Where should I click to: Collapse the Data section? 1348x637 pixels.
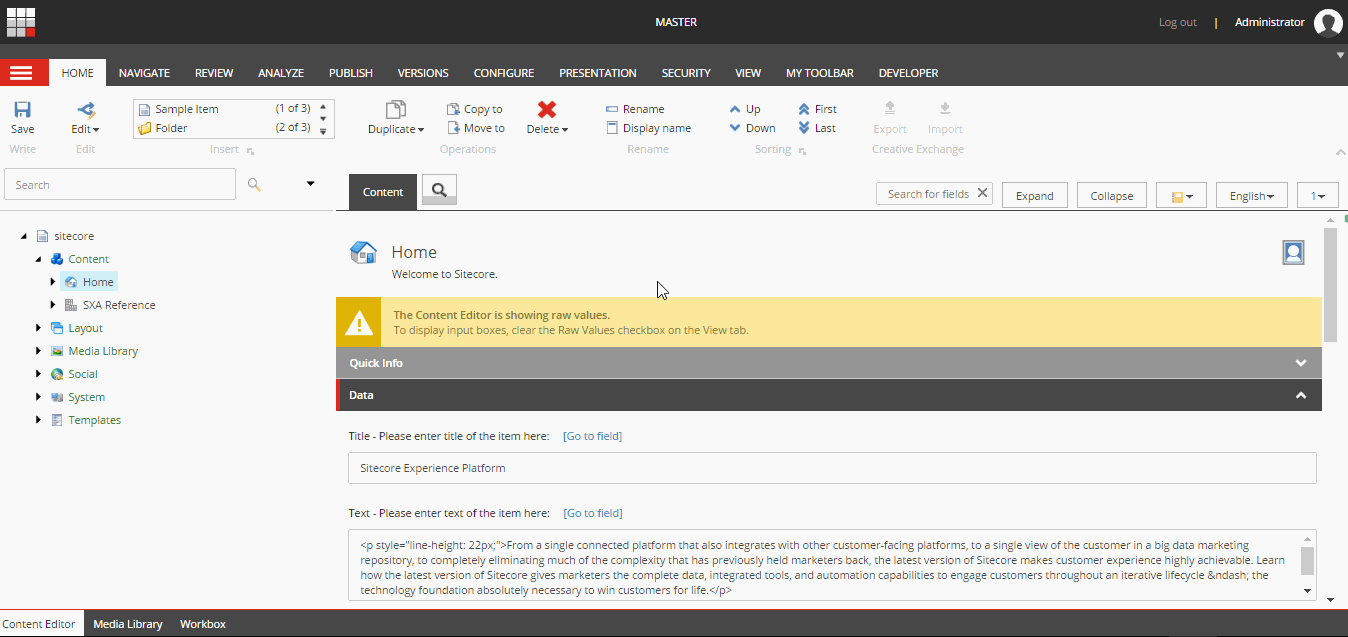pos(829,395)
